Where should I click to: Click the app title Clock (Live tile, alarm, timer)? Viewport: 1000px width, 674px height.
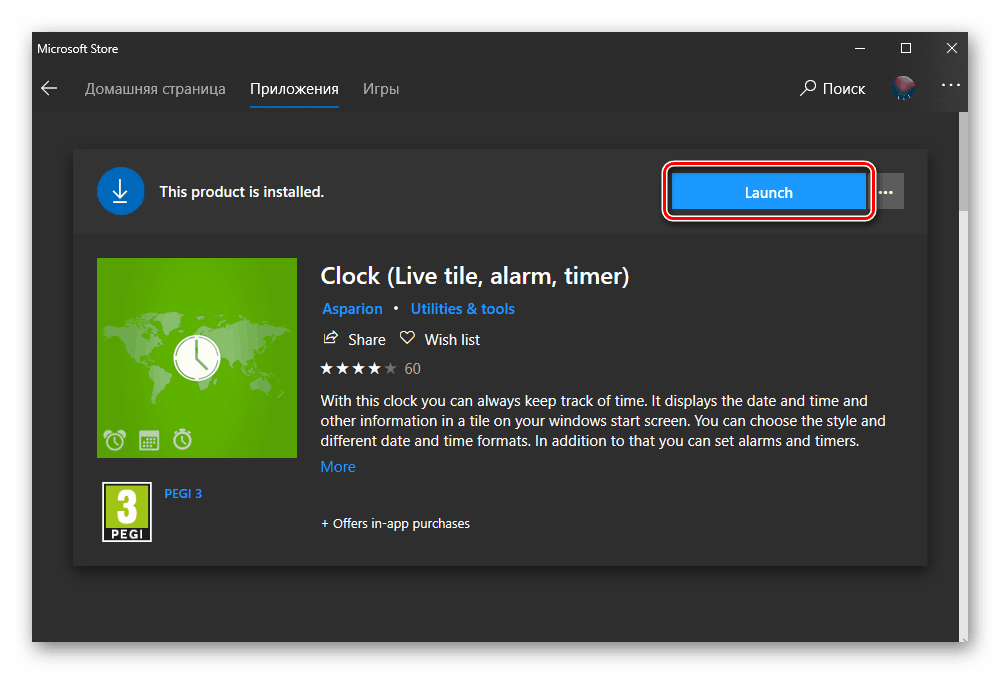(474, 276)
